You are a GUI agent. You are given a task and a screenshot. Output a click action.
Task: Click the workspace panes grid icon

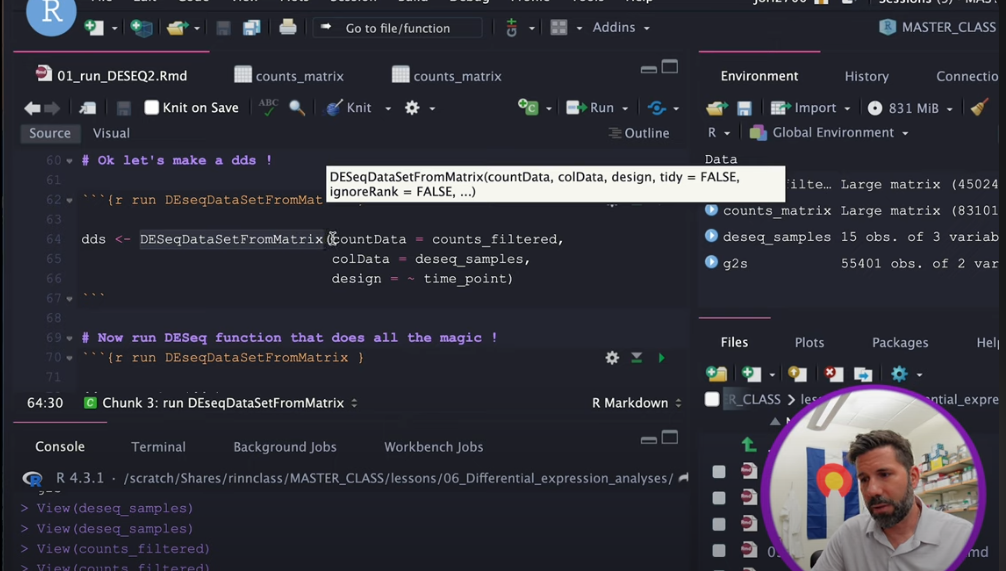tap(559, 28)
